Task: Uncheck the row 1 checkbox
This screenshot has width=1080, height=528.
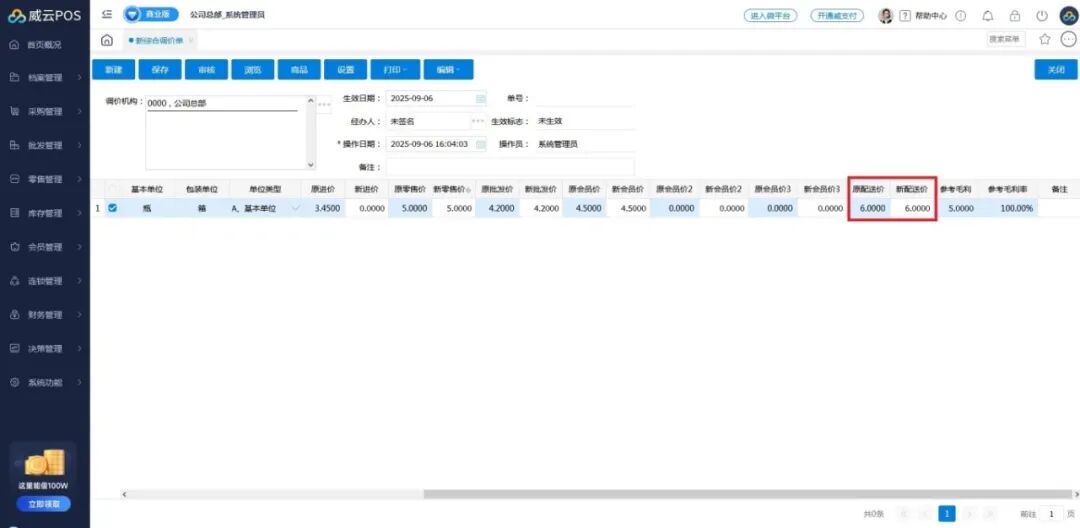Action: point(112,208)
